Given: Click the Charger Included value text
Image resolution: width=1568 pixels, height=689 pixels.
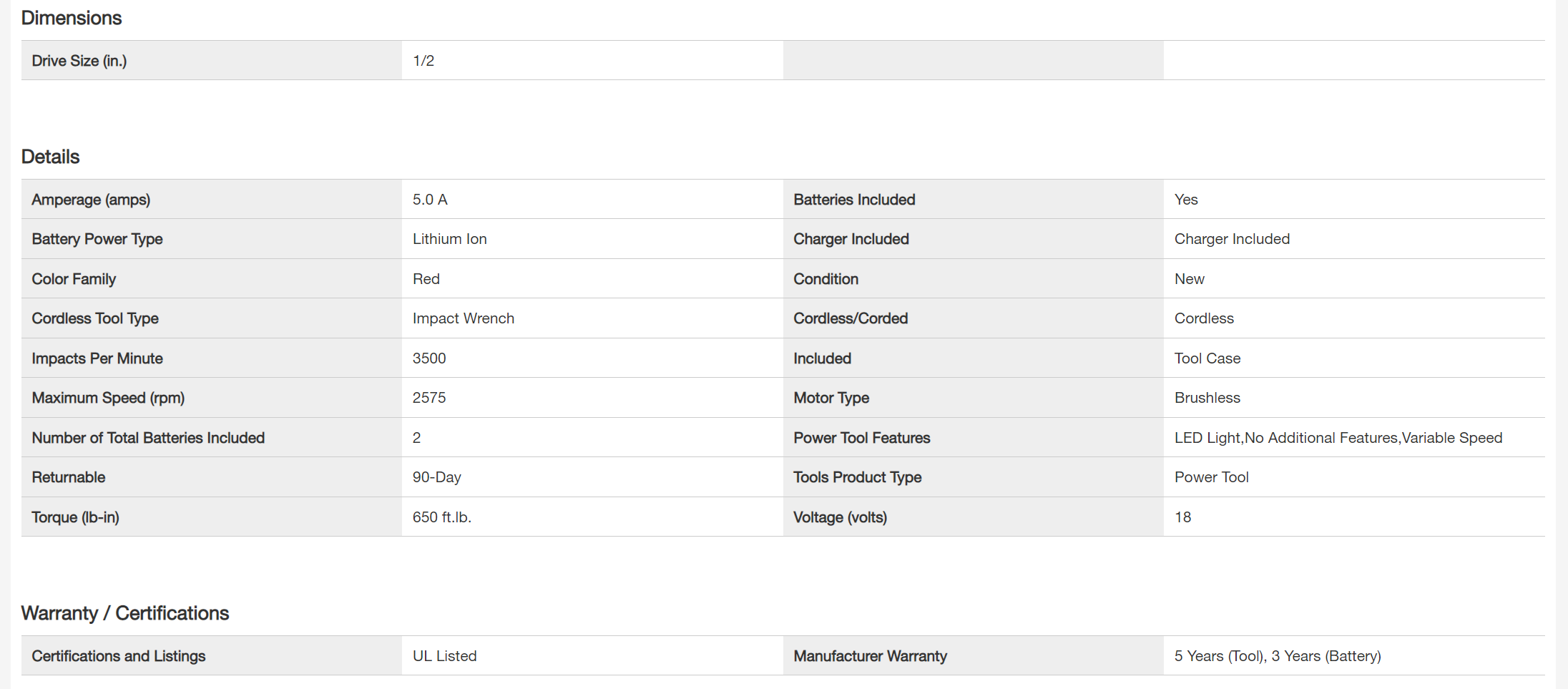Looking at the screenshot, I should (1232, 239).
